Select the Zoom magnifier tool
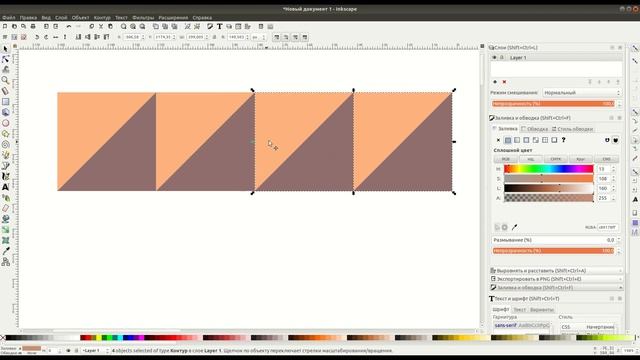Screen dimensions: 640x360 5,80
